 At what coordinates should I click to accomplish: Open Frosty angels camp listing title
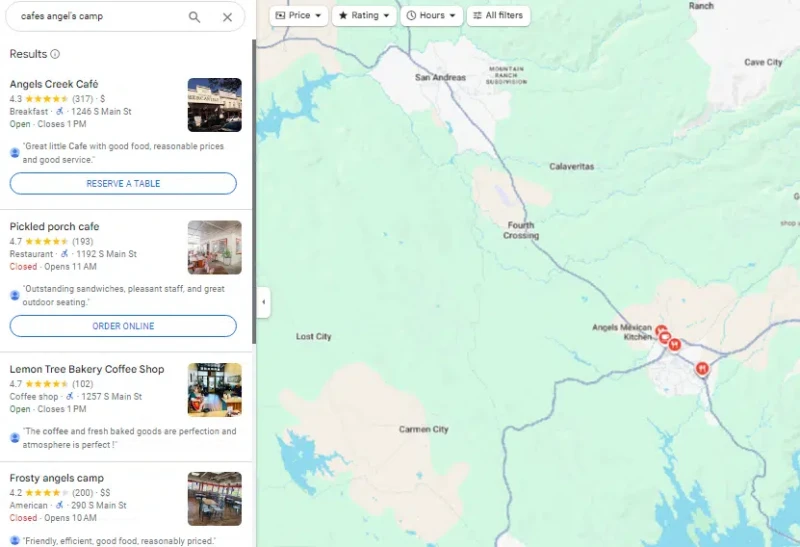(57, 478)
